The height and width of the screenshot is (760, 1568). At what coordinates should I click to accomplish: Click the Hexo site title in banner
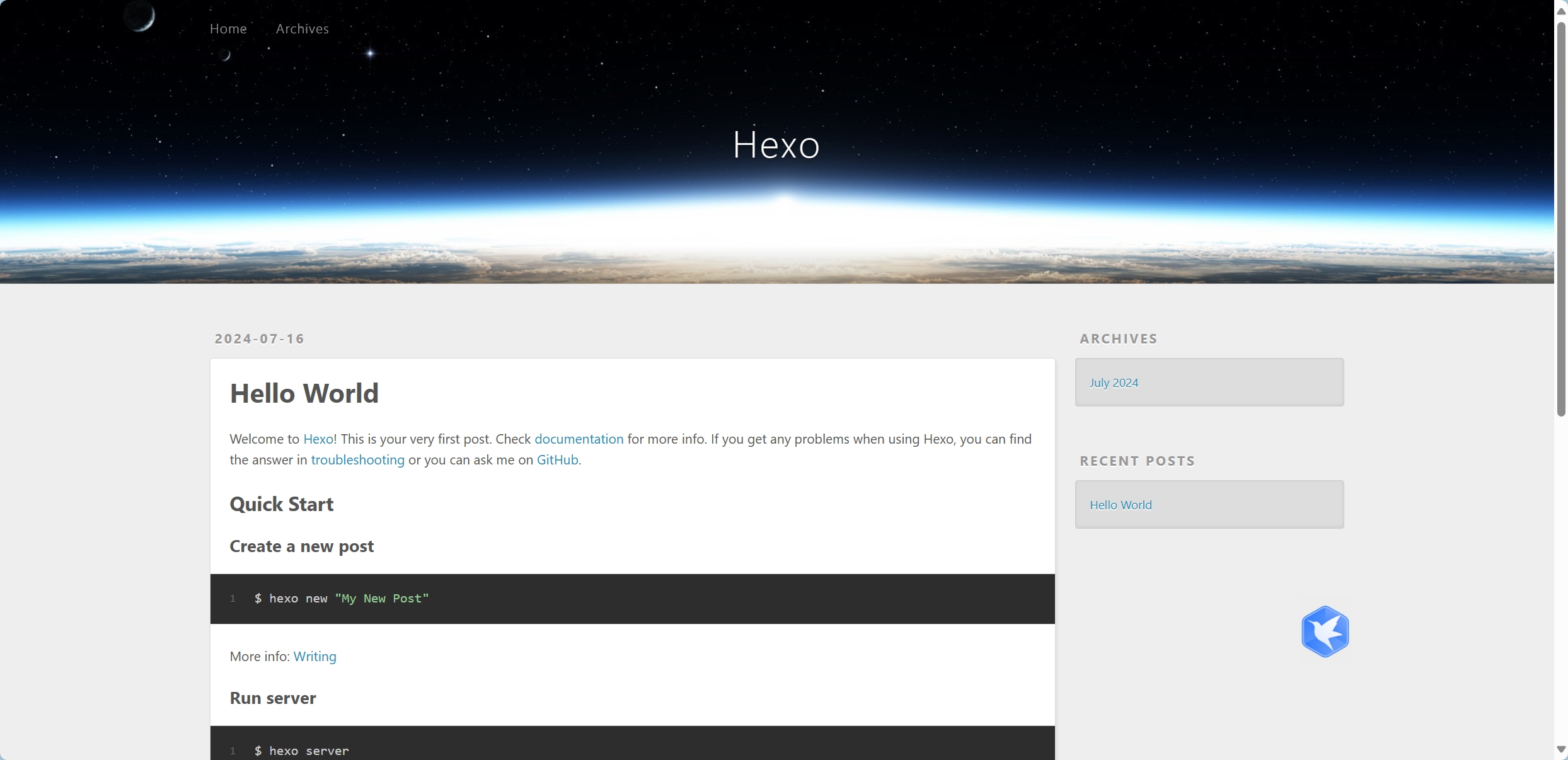pos(776,145)
